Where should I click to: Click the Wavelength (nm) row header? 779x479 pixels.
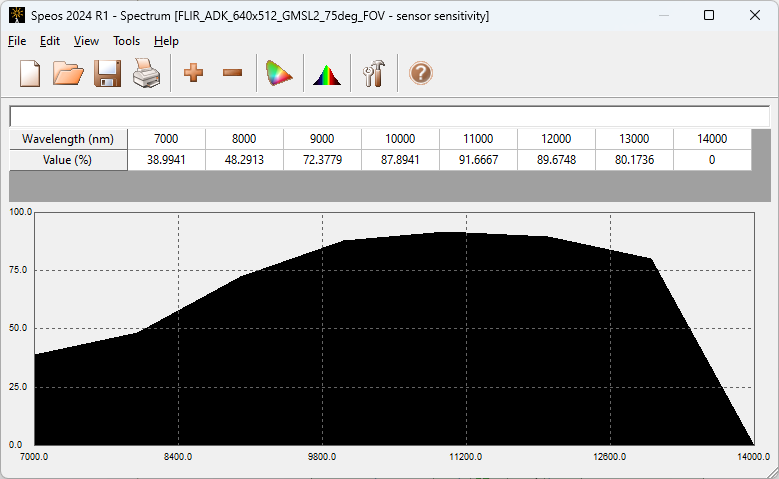(x=68, y=139)
